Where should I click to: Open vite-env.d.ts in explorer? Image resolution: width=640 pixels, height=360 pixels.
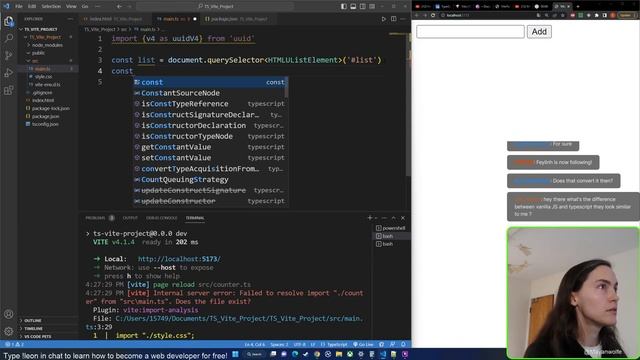pyautogui.click(x=47, y=84)
